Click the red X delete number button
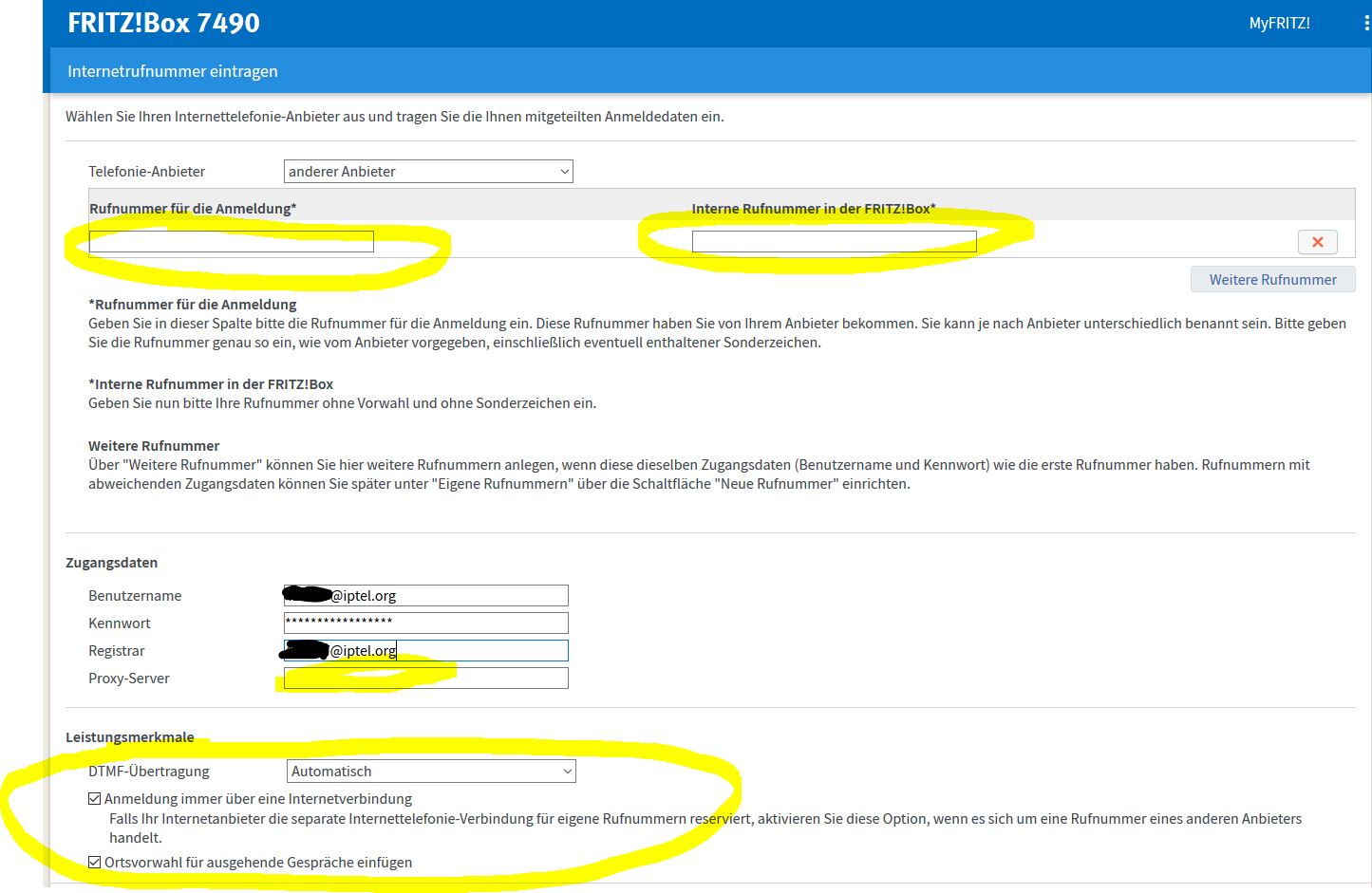 pyautogui.click(x=1318, y=242)
